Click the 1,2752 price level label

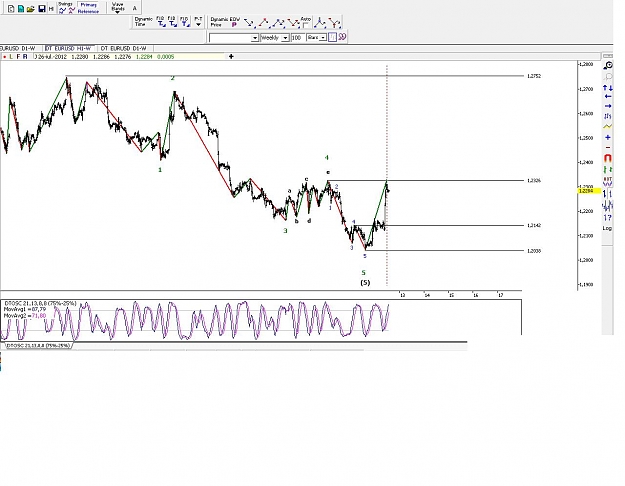coord(534,76)
